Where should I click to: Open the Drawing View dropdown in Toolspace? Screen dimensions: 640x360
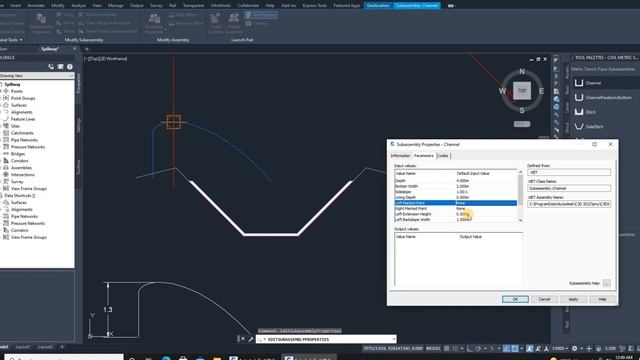[x=37, y=76]
